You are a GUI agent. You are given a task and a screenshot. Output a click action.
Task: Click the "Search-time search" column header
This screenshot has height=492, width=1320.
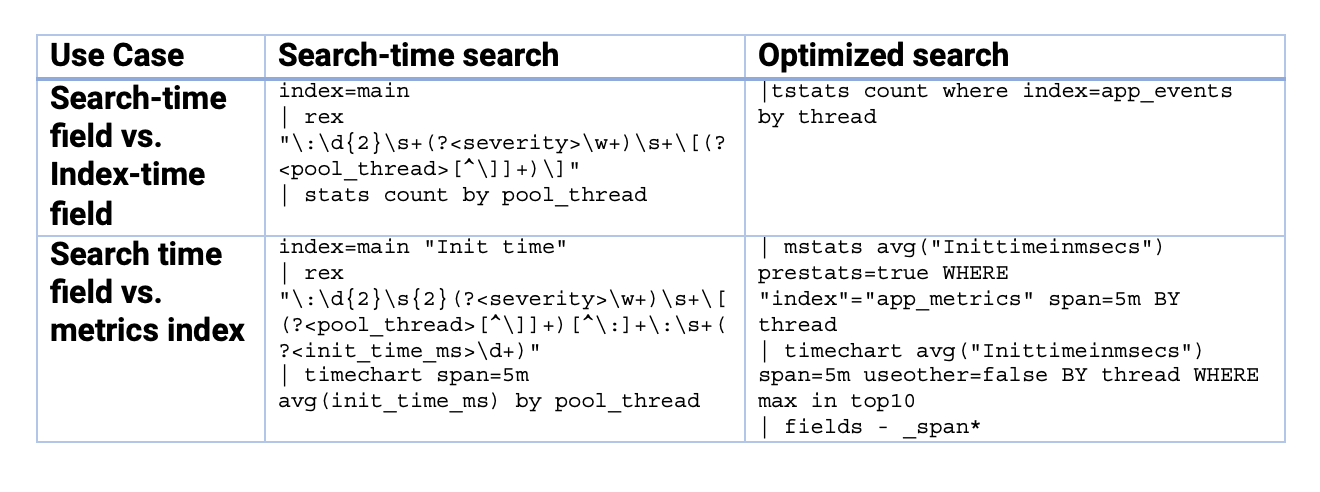tap(418, 55)
